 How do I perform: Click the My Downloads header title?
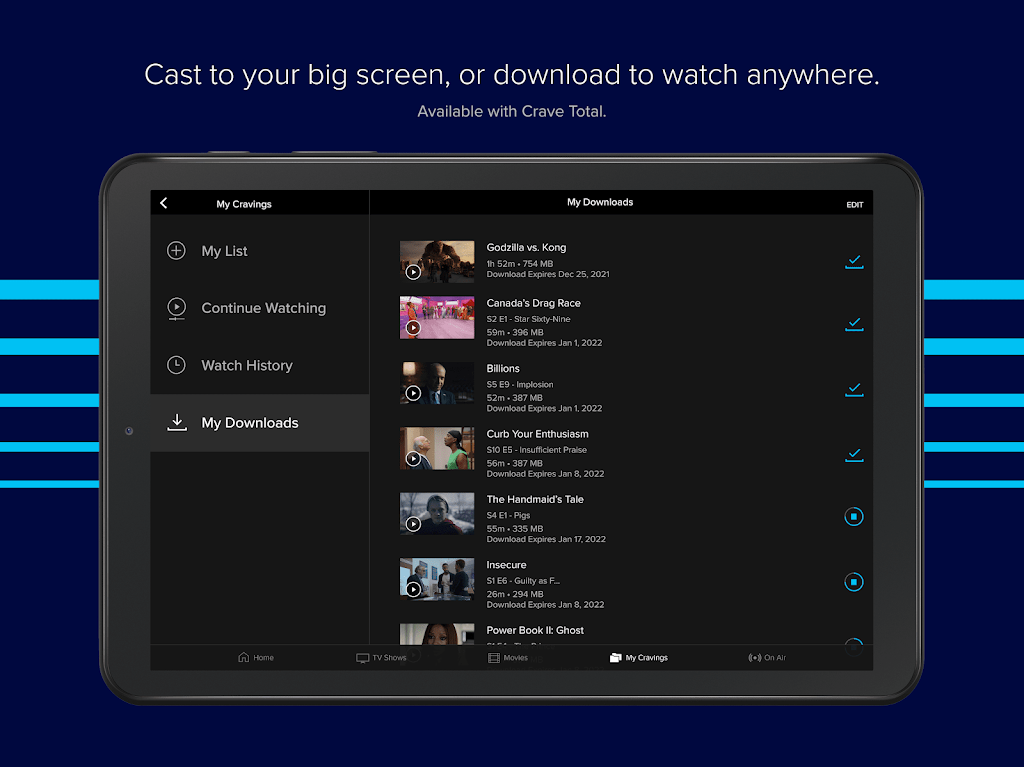click(600, 202)
